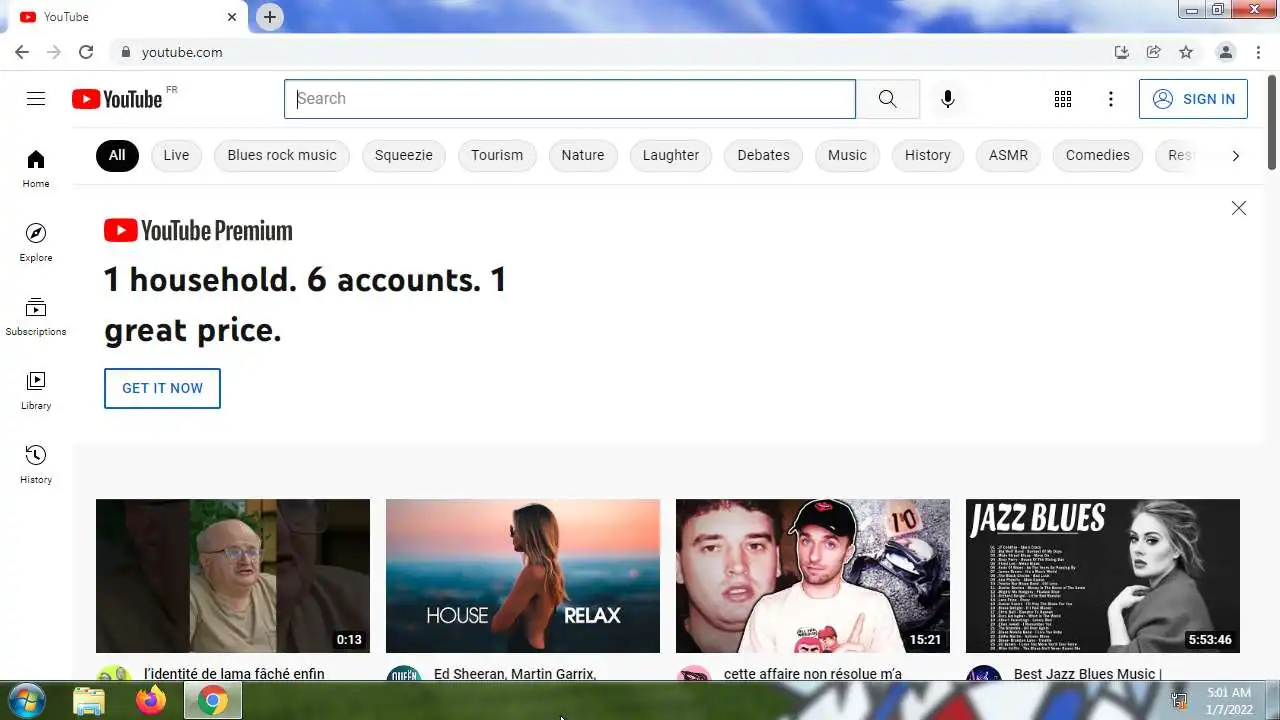
Task: Click the browser forward arrow
Action: (54, 52)
